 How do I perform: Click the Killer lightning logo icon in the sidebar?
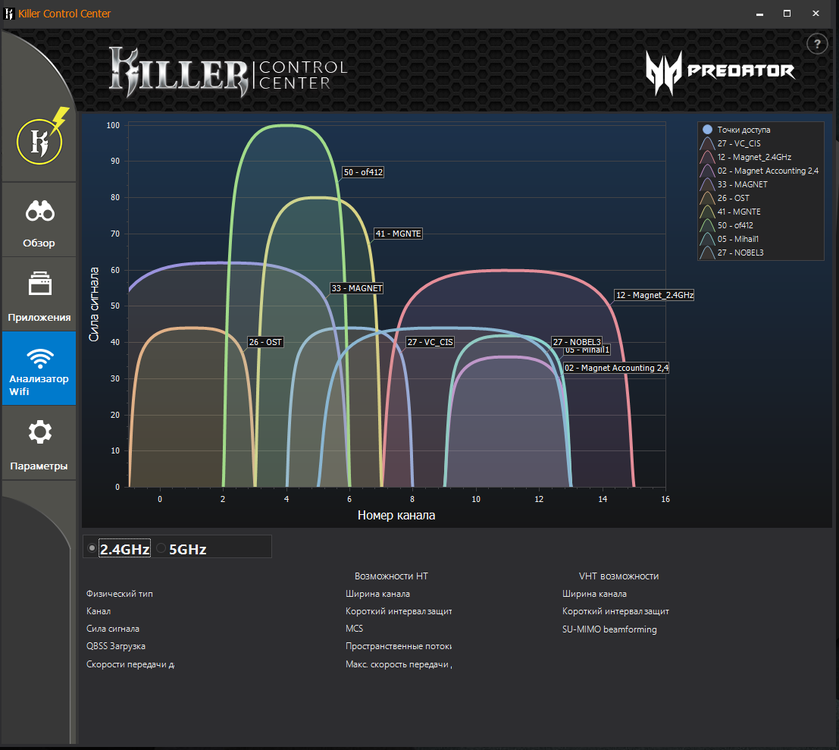pyautogui.click(x=39, y=138)
